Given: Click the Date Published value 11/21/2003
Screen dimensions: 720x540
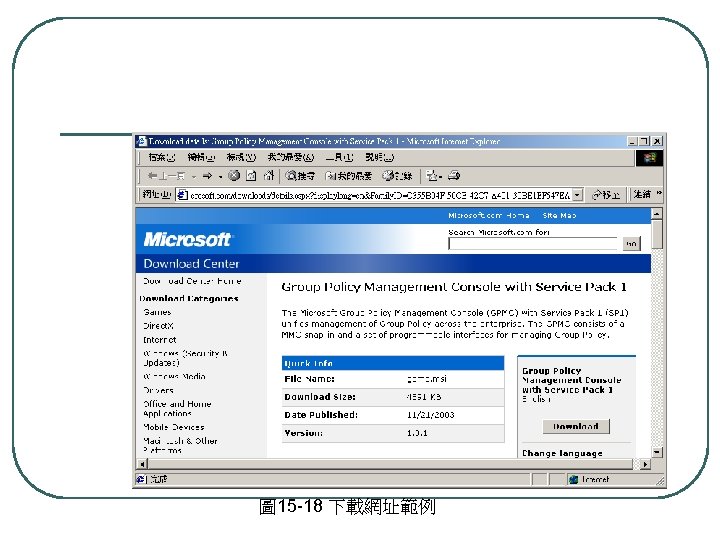Looking at the screenshot, I should click(430, 415).
